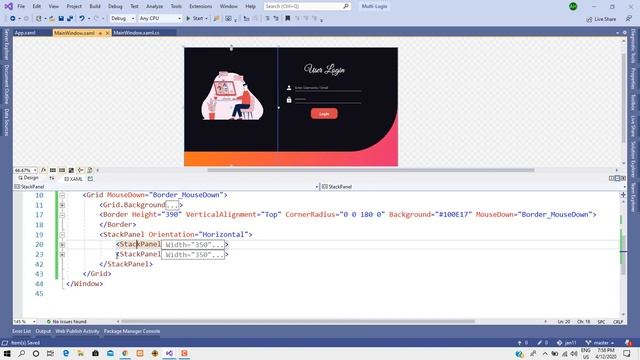640x360 pixels.
Task: Open the designer zoom 66.67% dropdown
Action: pyautogui.click(x=25, y=170)
